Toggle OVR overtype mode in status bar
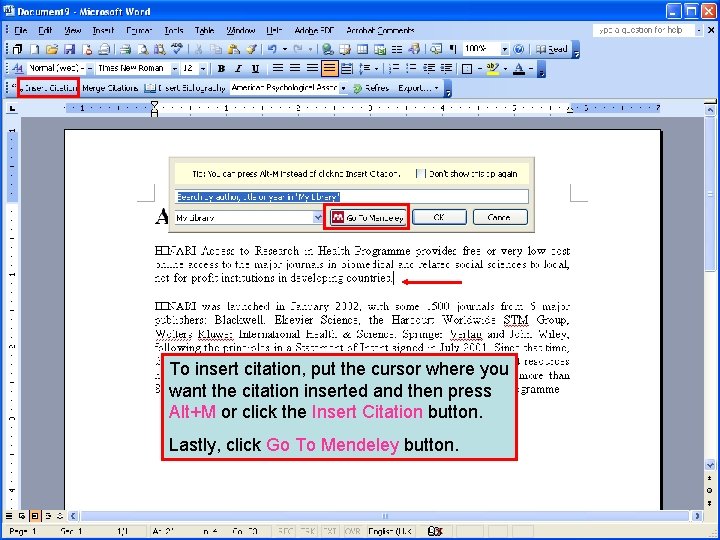720x540 pixels. pos(352,531)
